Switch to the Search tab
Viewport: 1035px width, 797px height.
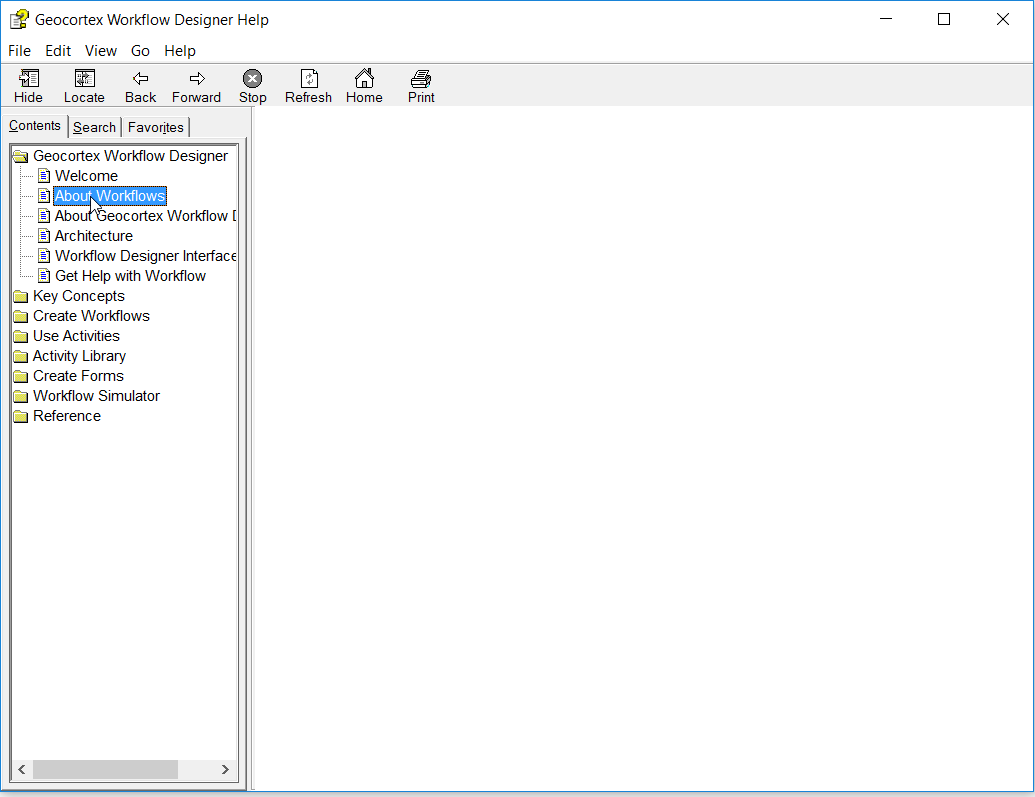pos(94,127)
